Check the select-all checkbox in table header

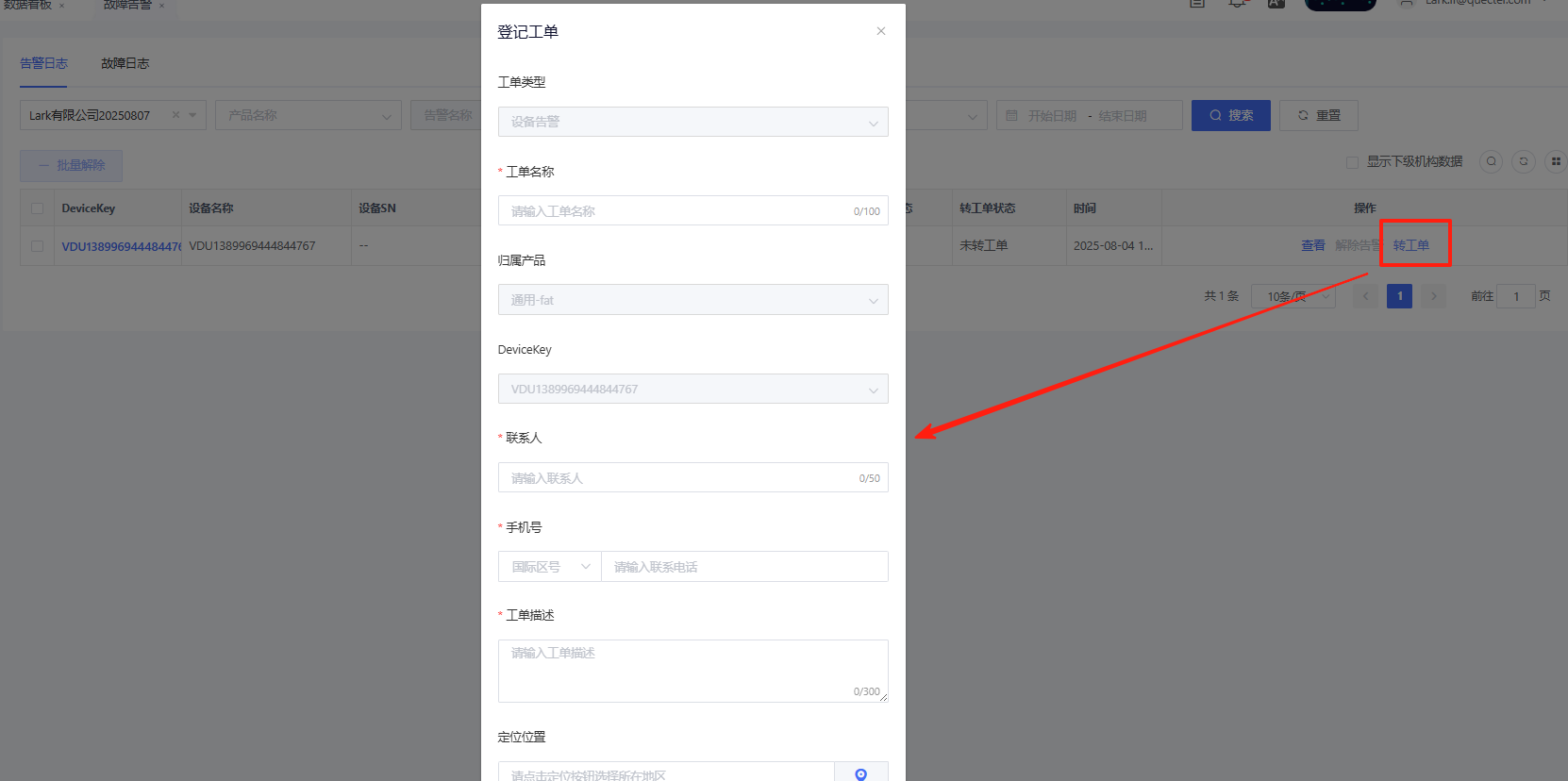pos(37,208)
